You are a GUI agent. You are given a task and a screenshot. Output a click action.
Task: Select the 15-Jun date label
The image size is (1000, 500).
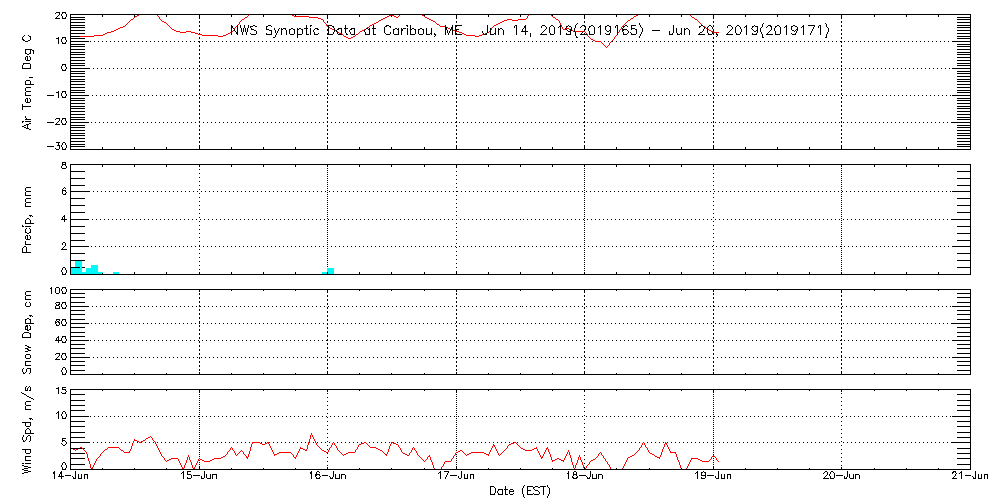(x=200, y=477)
